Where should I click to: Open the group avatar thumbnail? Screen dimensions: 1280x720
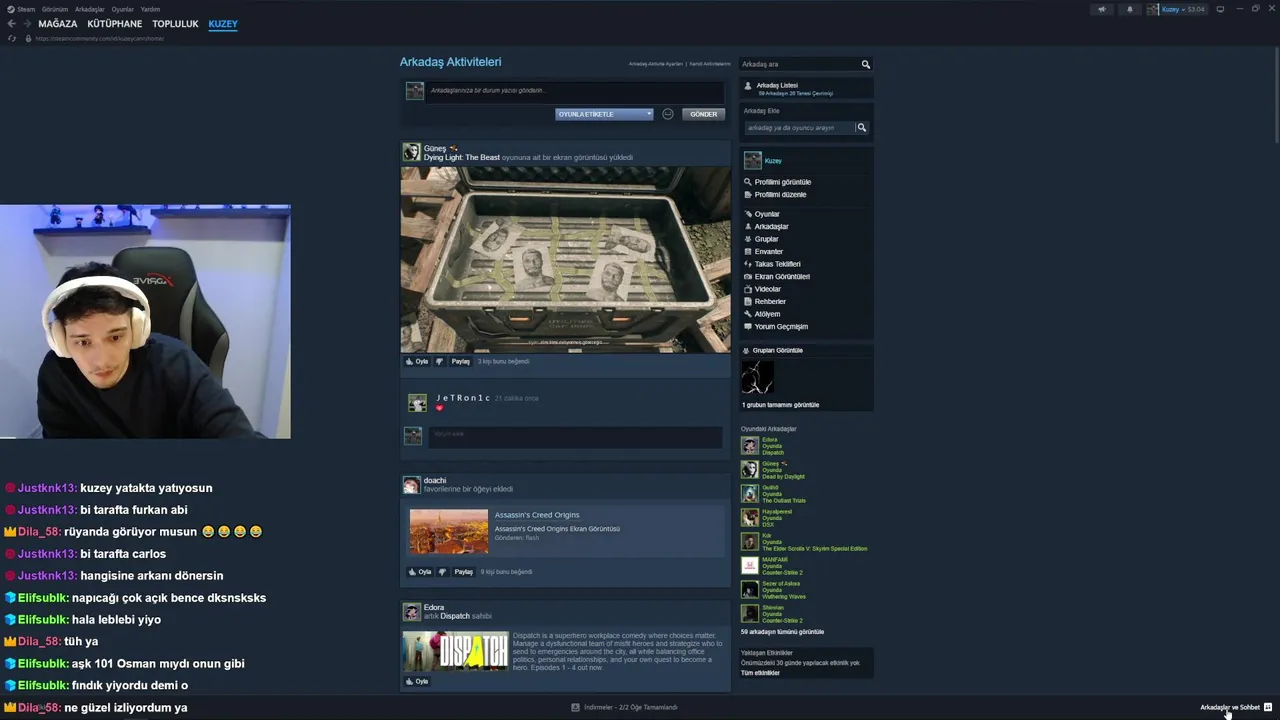point(757,378)
